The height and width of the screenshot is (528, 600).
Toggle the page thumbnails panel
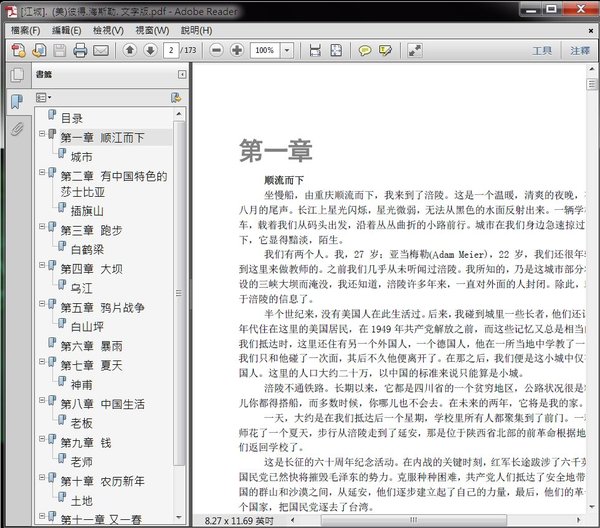point(17,76)
